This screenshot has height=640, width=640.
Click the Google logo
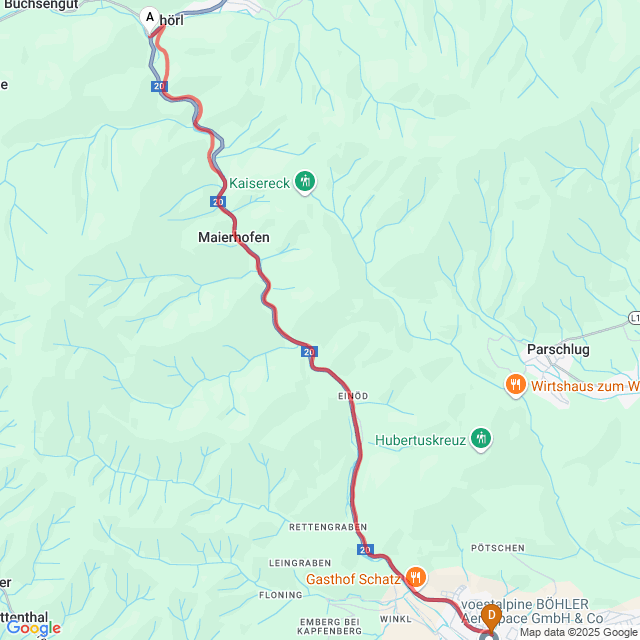point(33,629)
